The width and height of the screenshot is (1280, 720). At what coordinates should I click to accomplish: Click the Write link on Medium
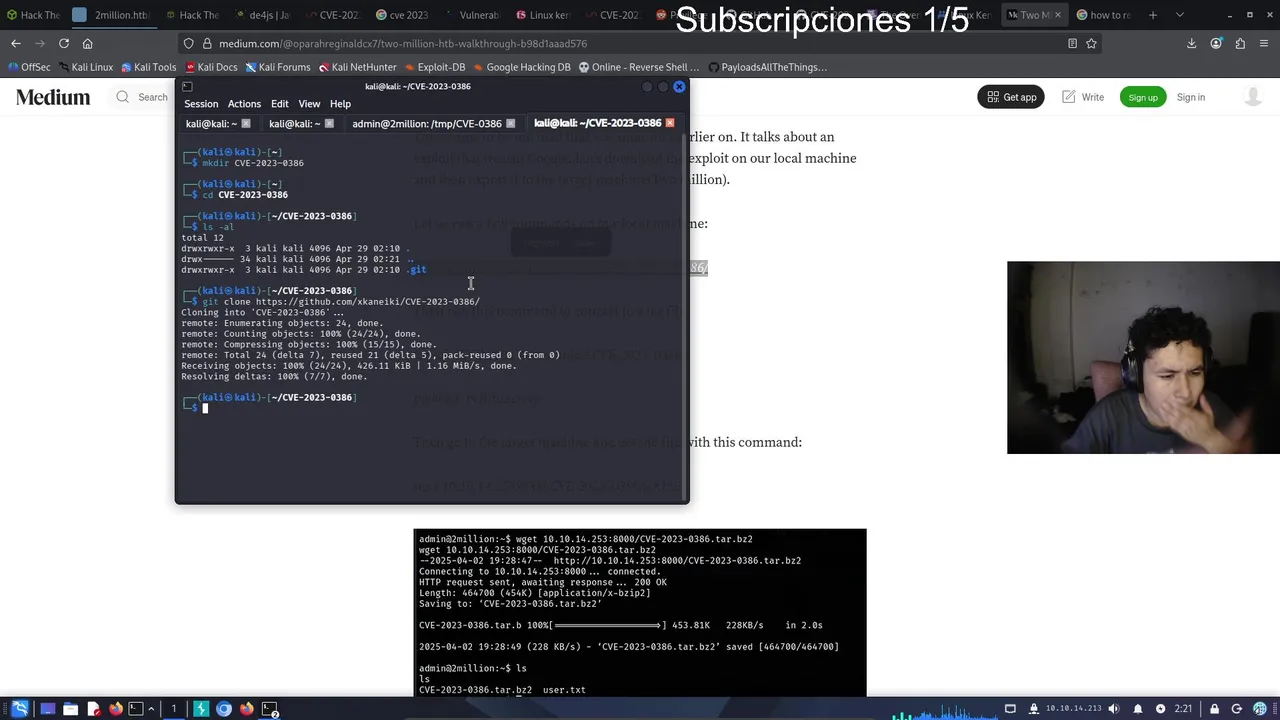click(x=1083, y=97)
